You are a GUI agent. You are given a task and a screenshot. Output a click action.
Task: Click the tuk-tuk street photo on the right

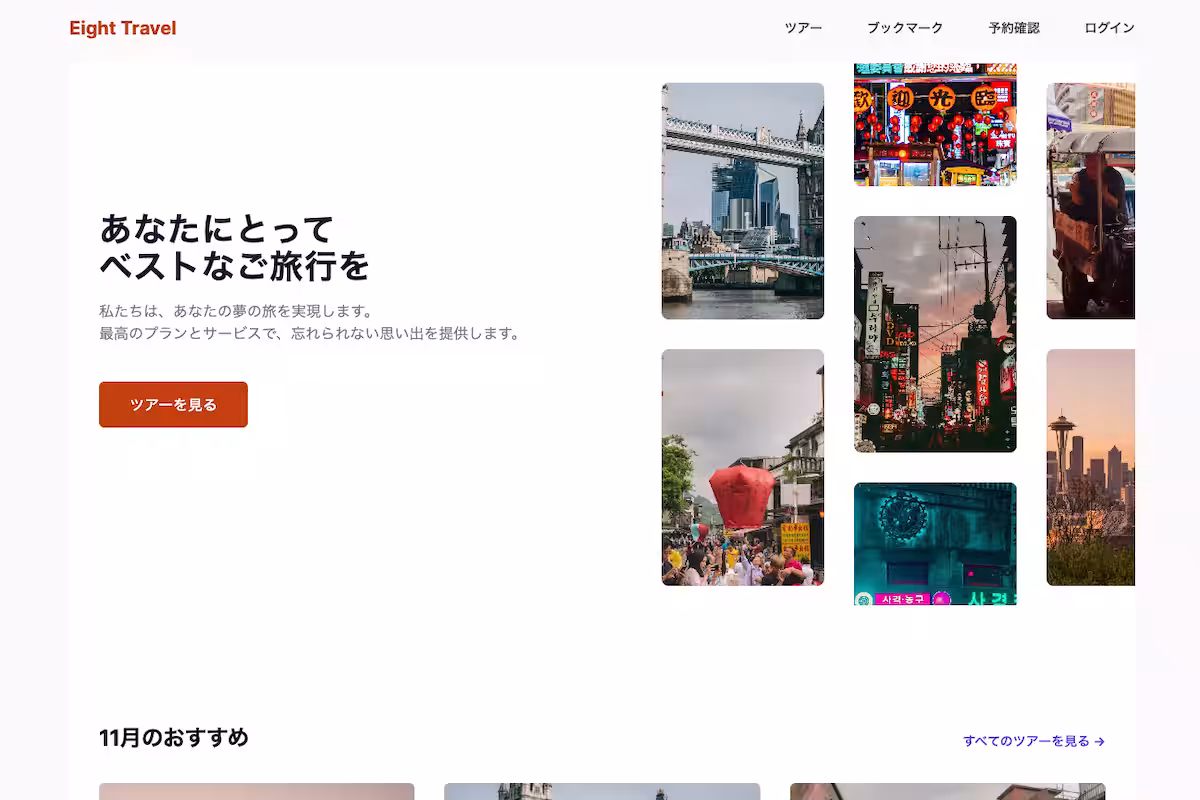click(1095, 200)
